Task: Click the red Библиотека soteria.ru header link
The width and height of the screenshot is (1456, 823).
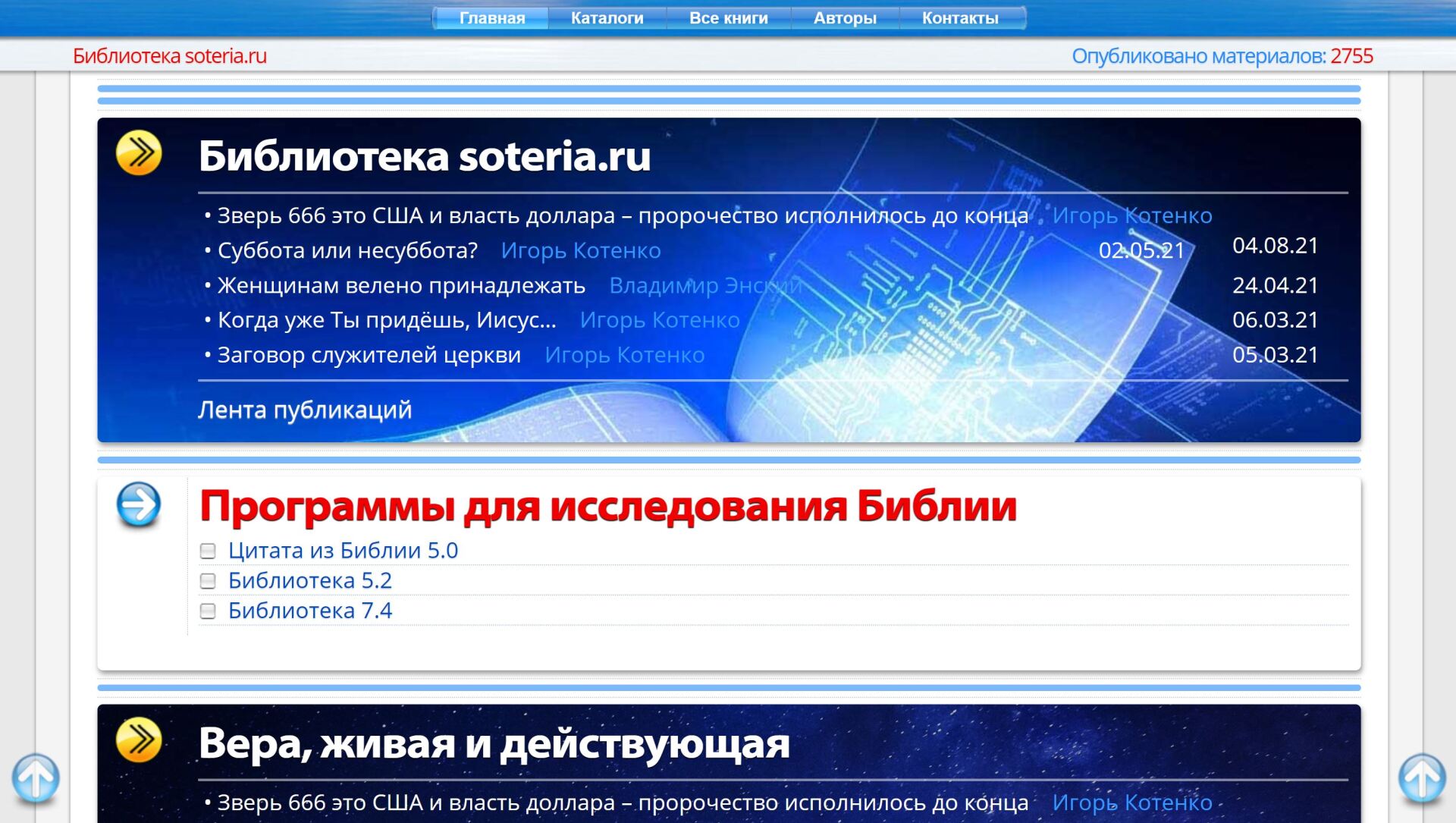Action: pos(170,56)
